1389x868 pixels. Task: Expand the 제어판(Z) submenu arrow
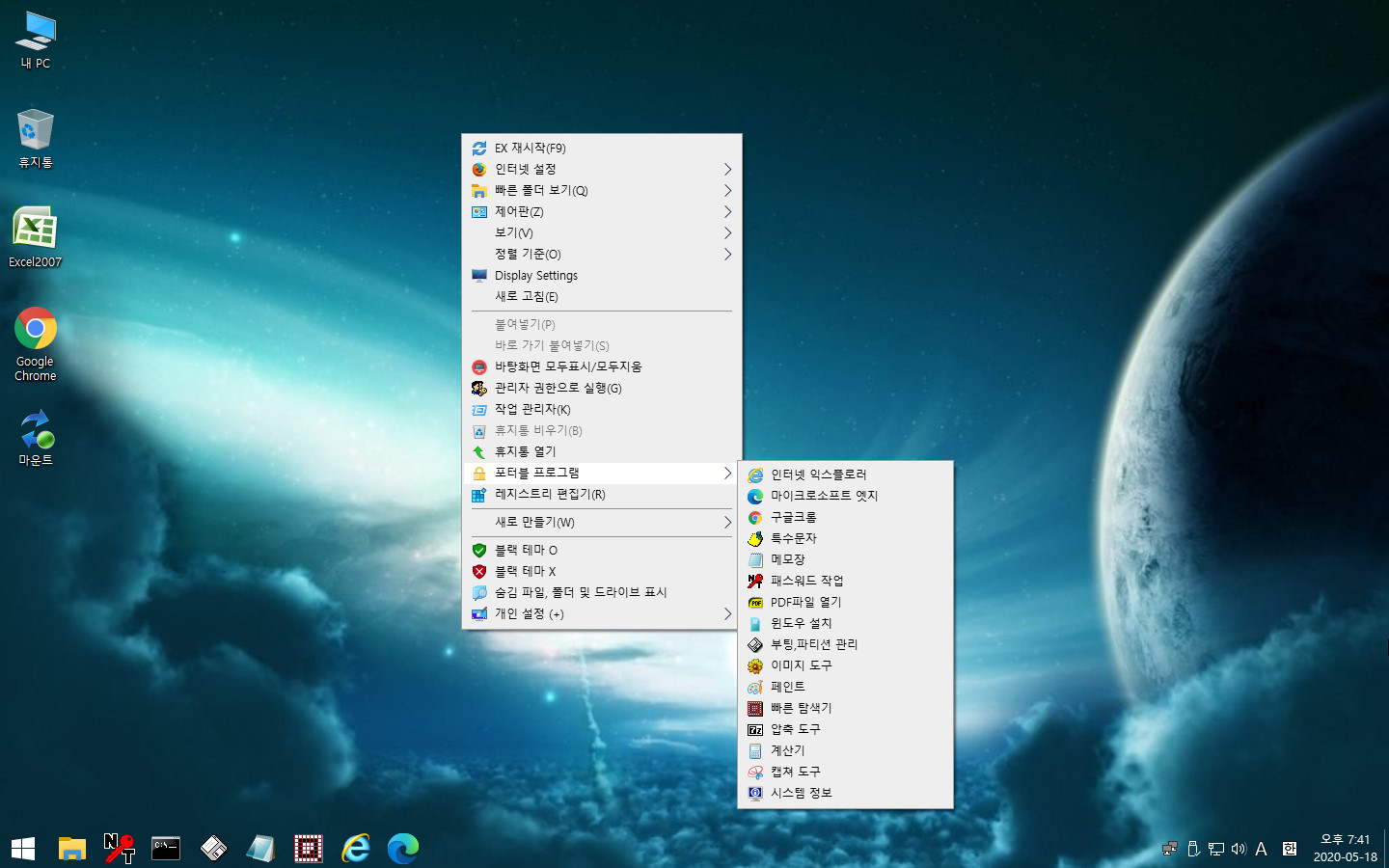coord(727,211)
